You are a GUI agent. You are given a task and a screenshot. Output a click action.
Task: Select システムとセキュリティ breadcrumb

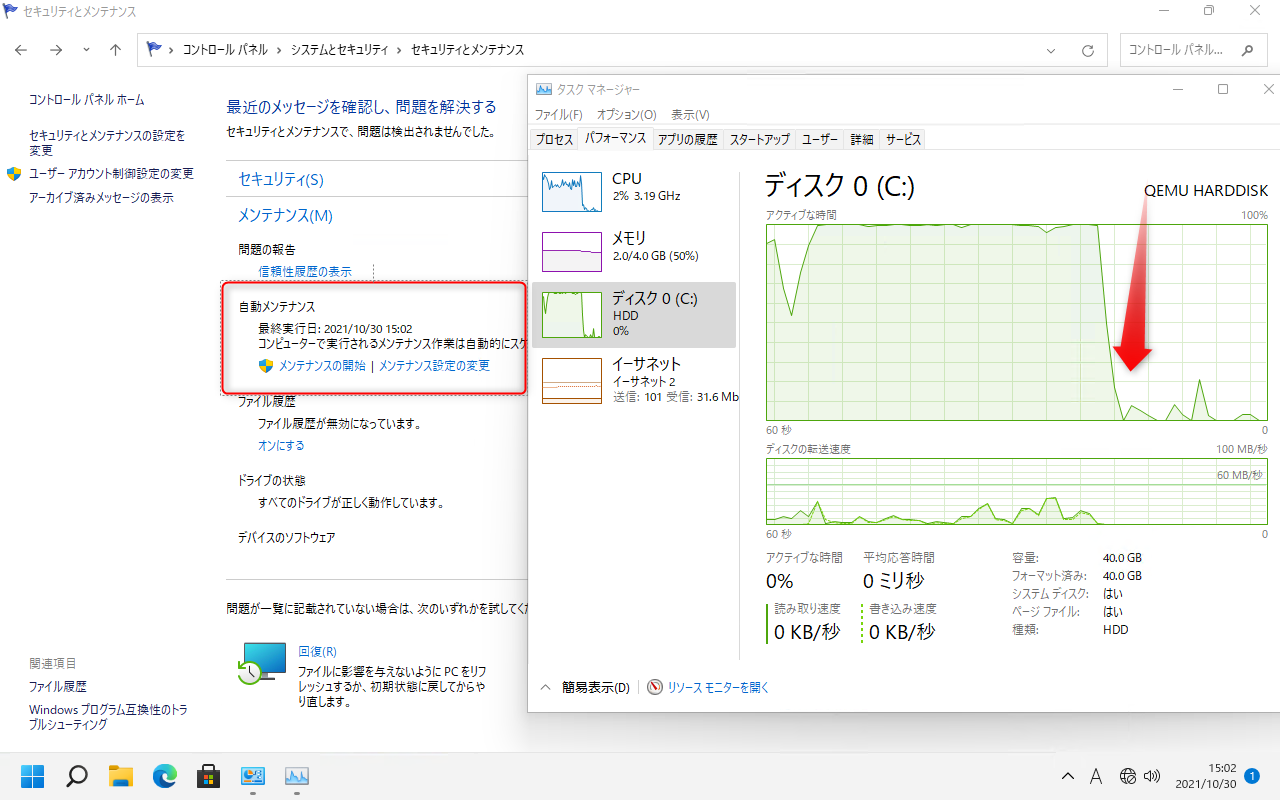[x=342, y=50]
